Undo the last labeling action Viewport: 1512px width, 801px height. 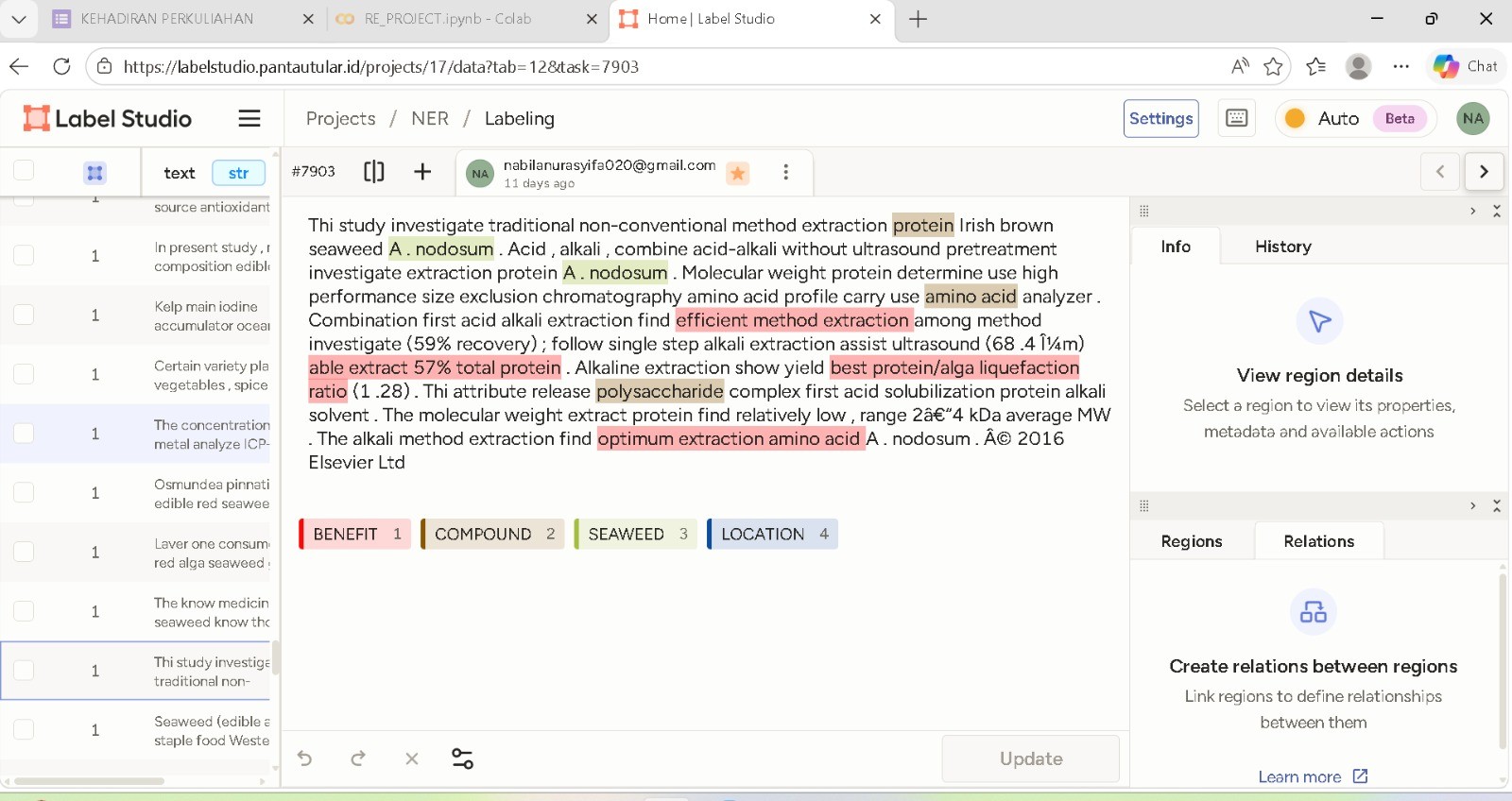point(304,758)
